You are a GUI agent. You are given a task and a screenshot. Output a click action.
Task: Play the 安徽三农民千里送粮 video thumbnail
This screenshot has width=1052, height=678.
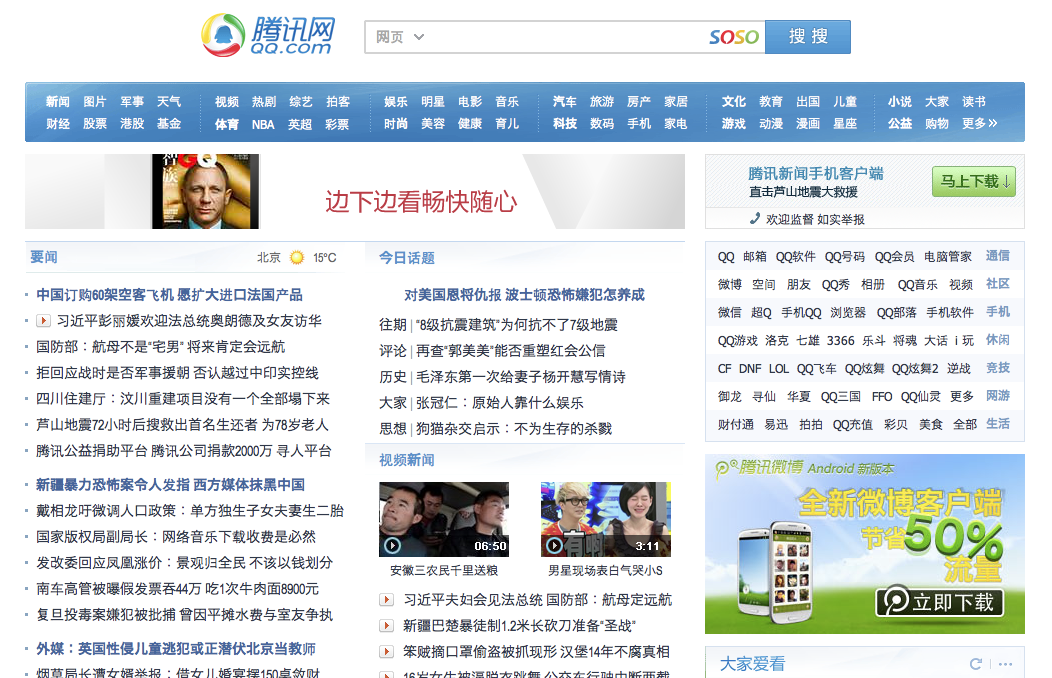[x=444, y=519]
